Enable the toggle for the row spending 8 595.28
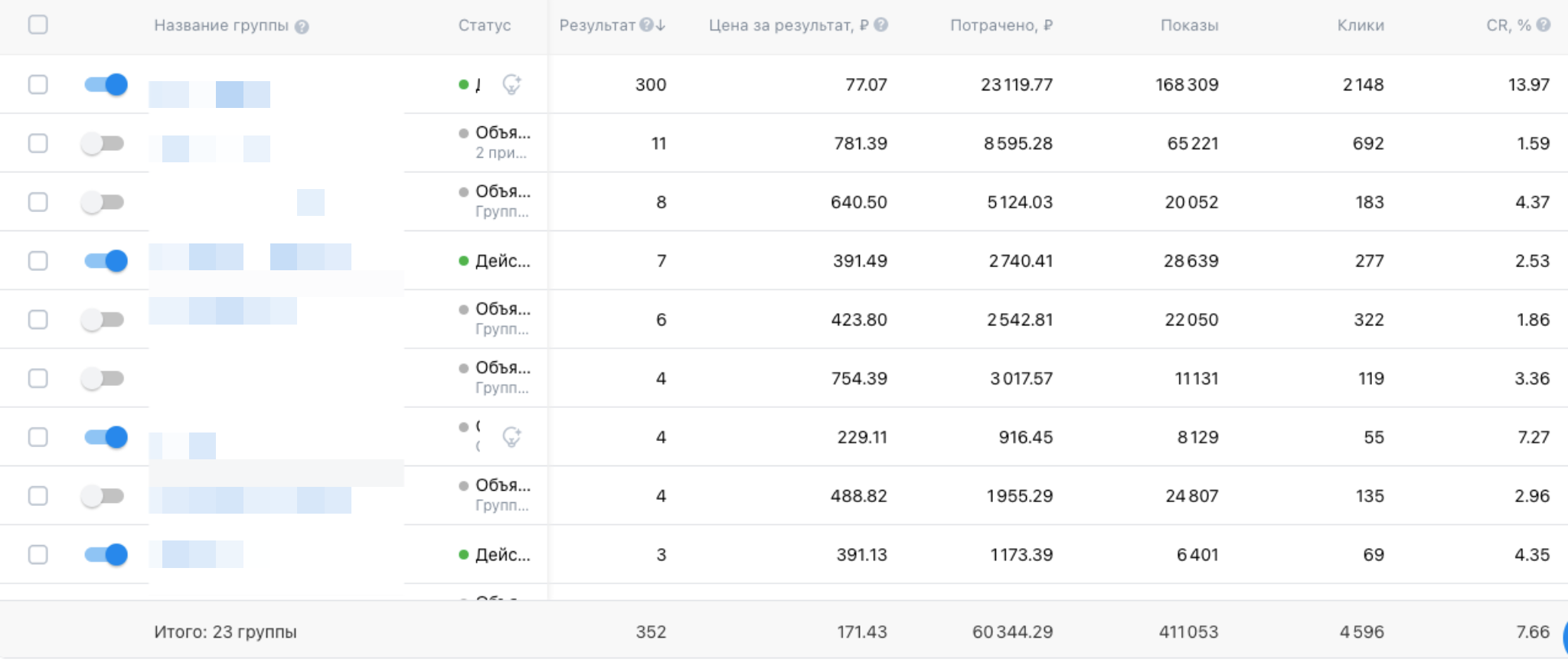The width and height of the screenshot is (1568, 666). [x=103, y=143]
